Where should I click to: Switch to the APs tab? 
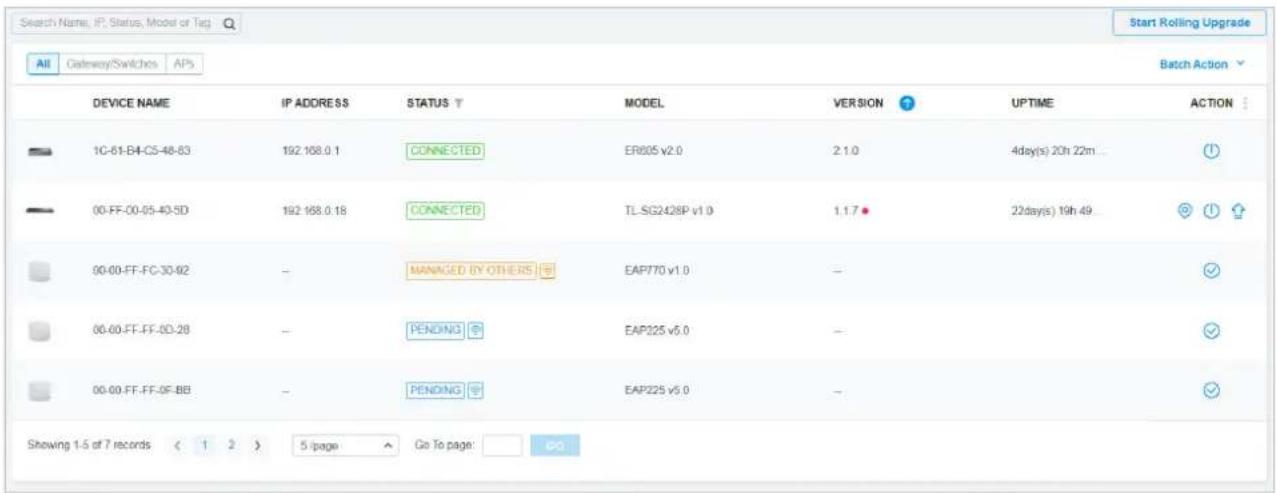[x=183, y=63]
